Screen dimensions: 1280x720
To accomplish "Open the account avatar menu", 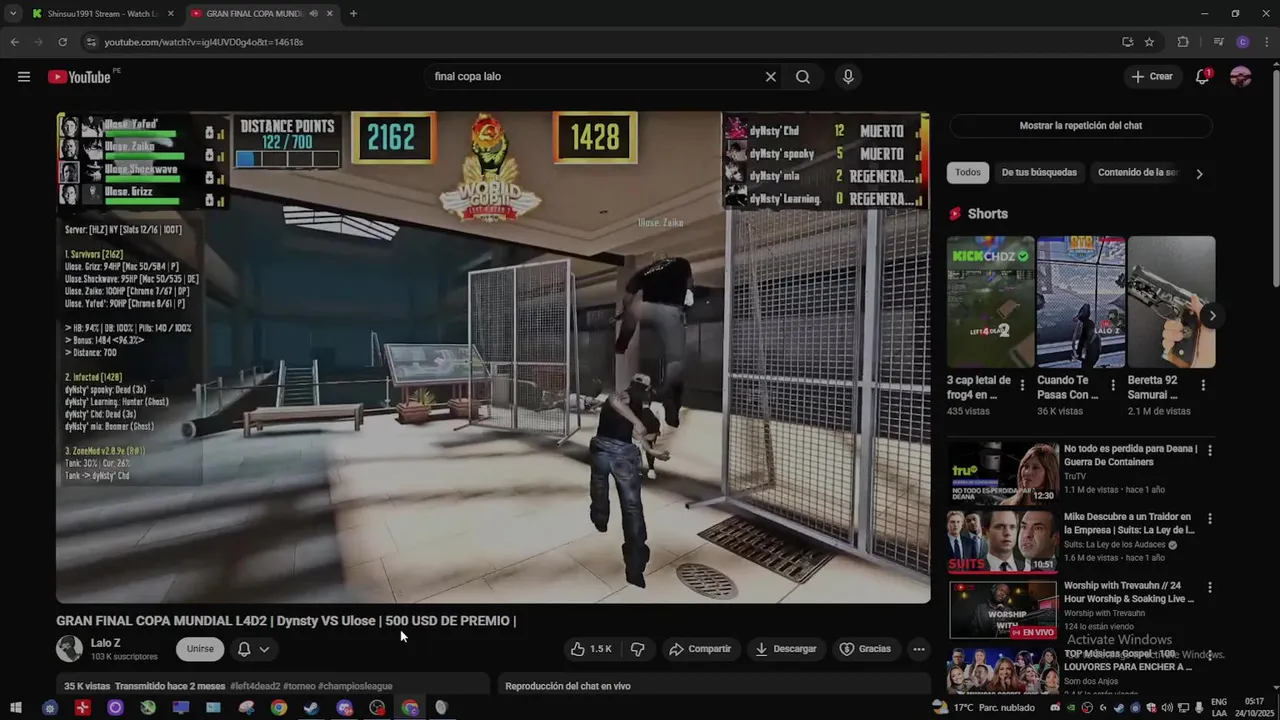I will [x=1241, y=77].
